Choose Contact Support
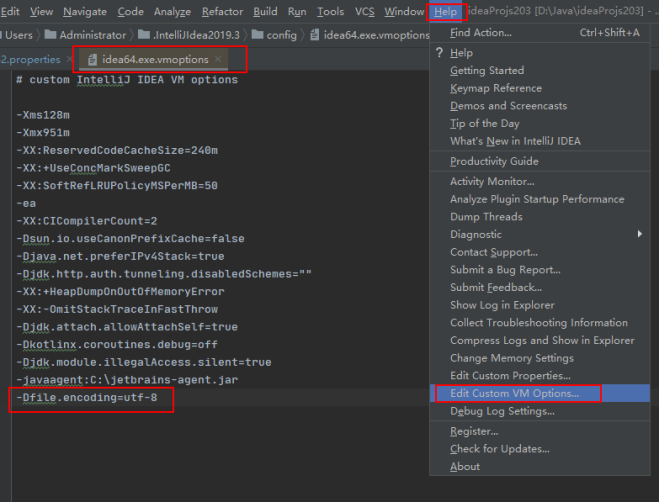The image size is (659, 502). pos(540,252)
